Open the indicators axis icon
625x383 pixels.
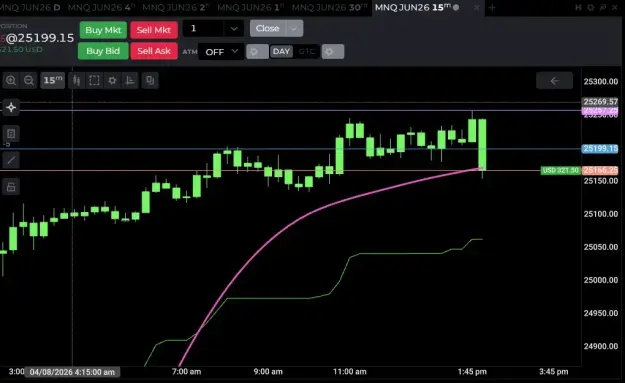(x=130, y=81)
